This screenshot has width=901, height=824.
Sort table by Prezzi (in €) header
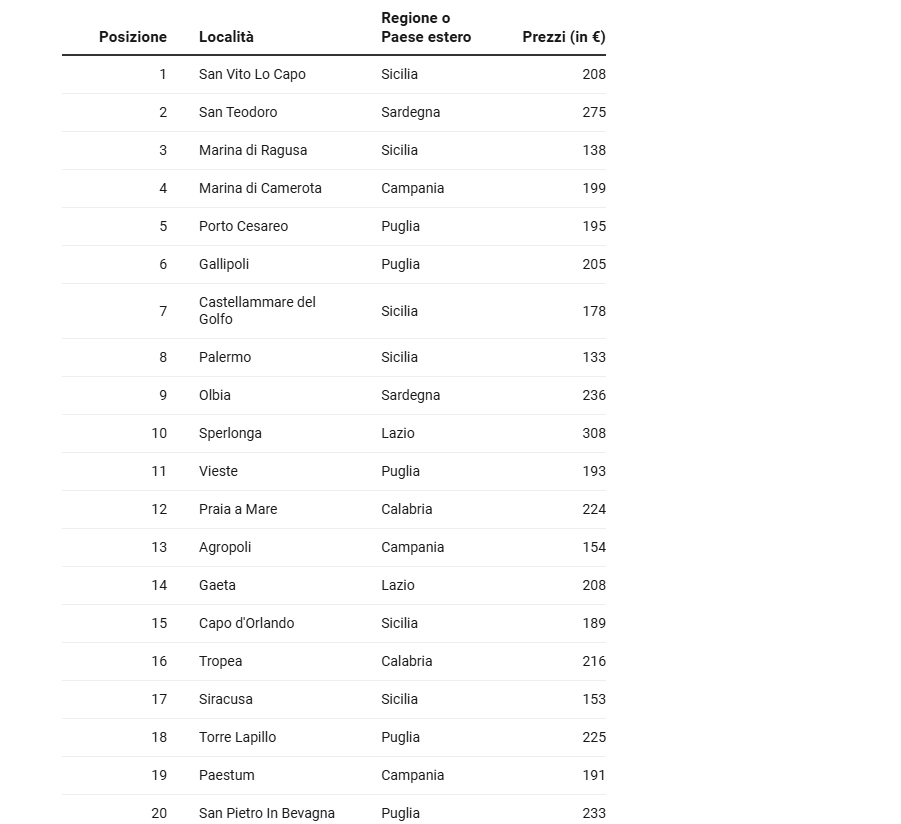point(564,37)
